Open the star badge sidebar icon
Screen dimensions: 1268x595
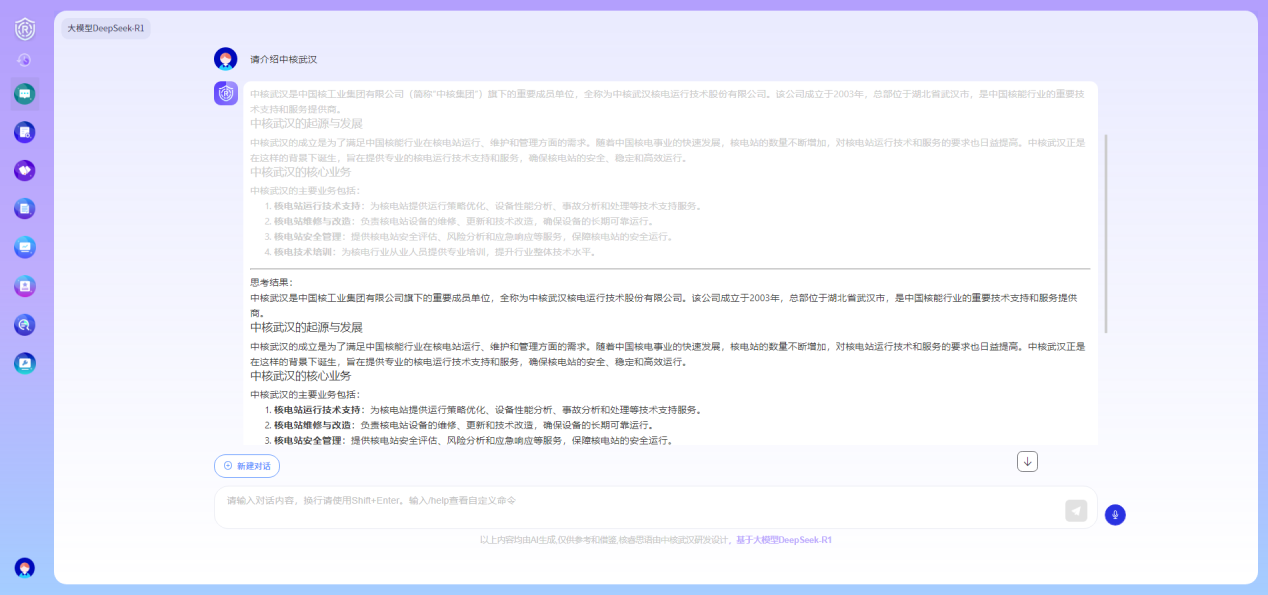click(x=25, y=286)
